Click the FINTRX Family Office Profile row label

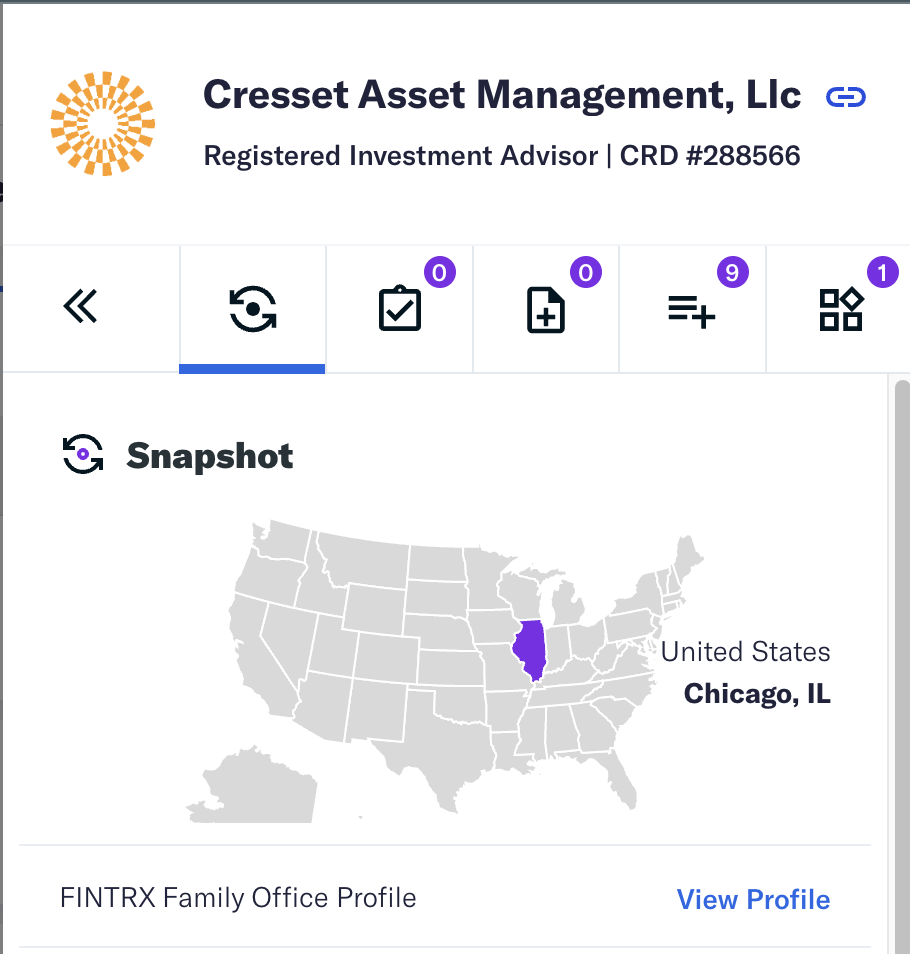(238, 897)
